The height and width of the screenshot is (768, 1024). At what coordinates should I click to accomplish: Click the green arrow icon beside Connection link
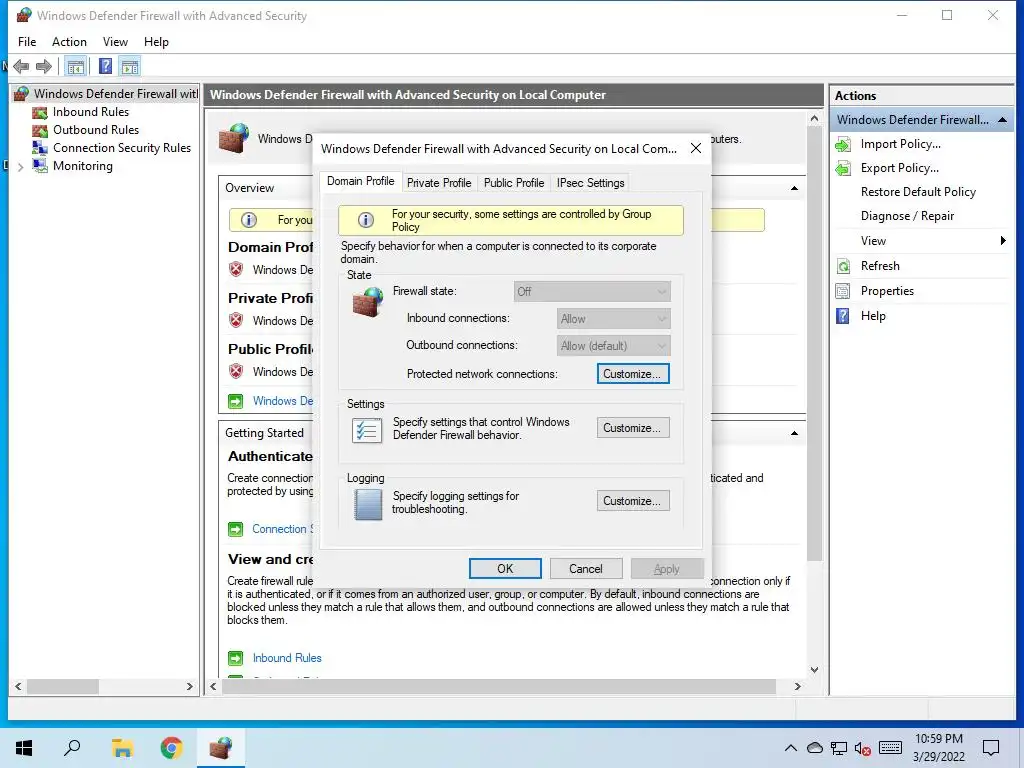coord(235,529)
